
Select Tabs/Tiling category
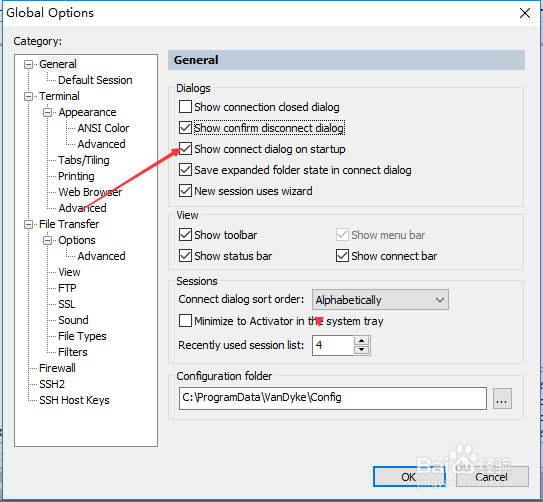(x=84, y=160)
